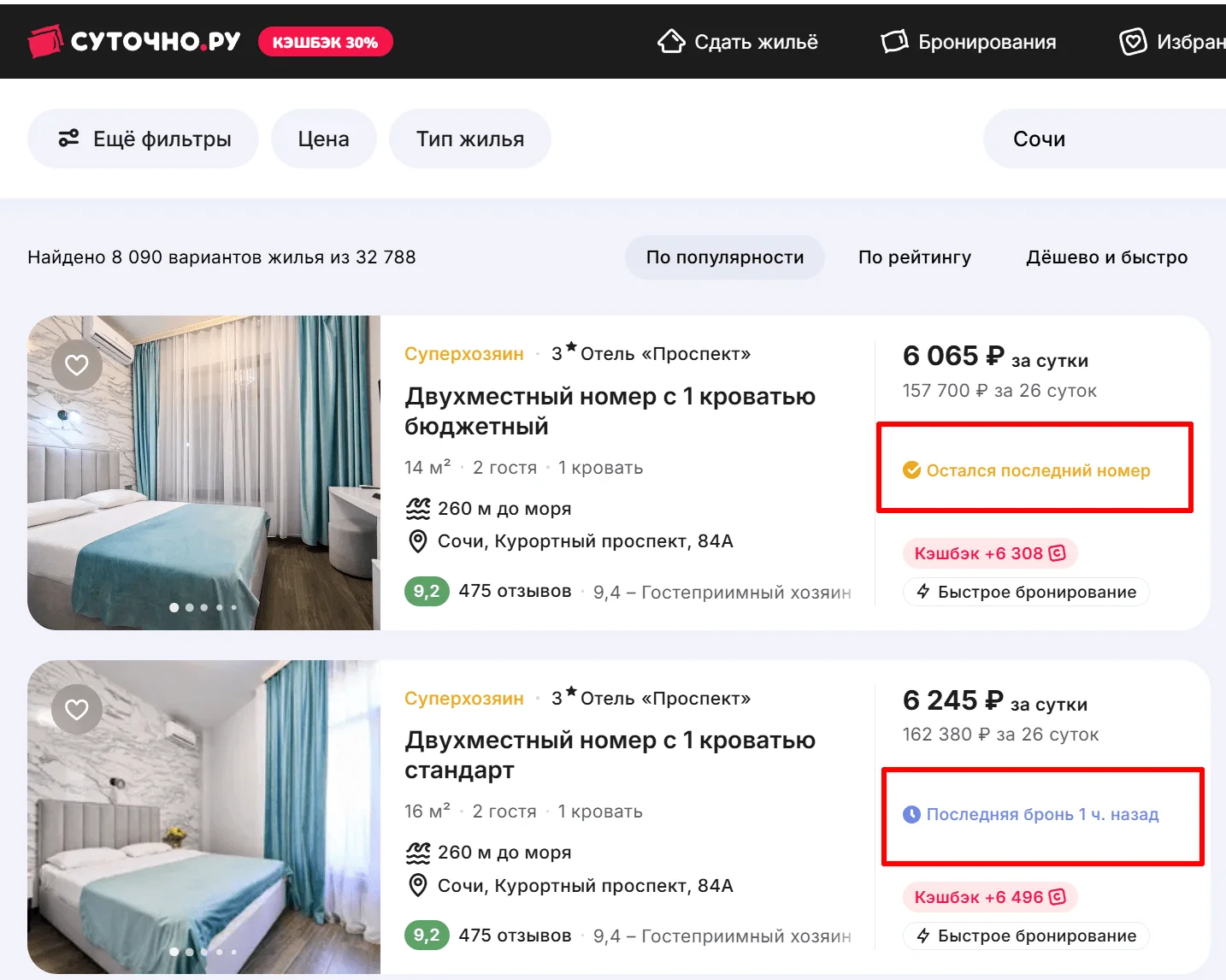
Task: Click the Кэшбэк 30% promo badge
Action: pyautogui.click(x=325, y=42)
